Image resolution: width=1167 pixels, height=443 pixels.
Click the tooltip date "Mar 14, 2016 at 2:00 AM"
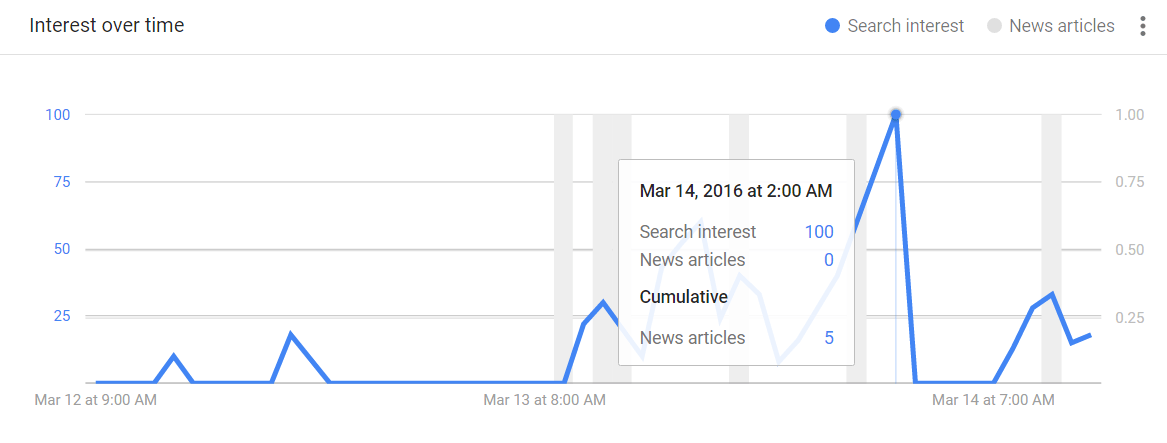coord(736,191)
